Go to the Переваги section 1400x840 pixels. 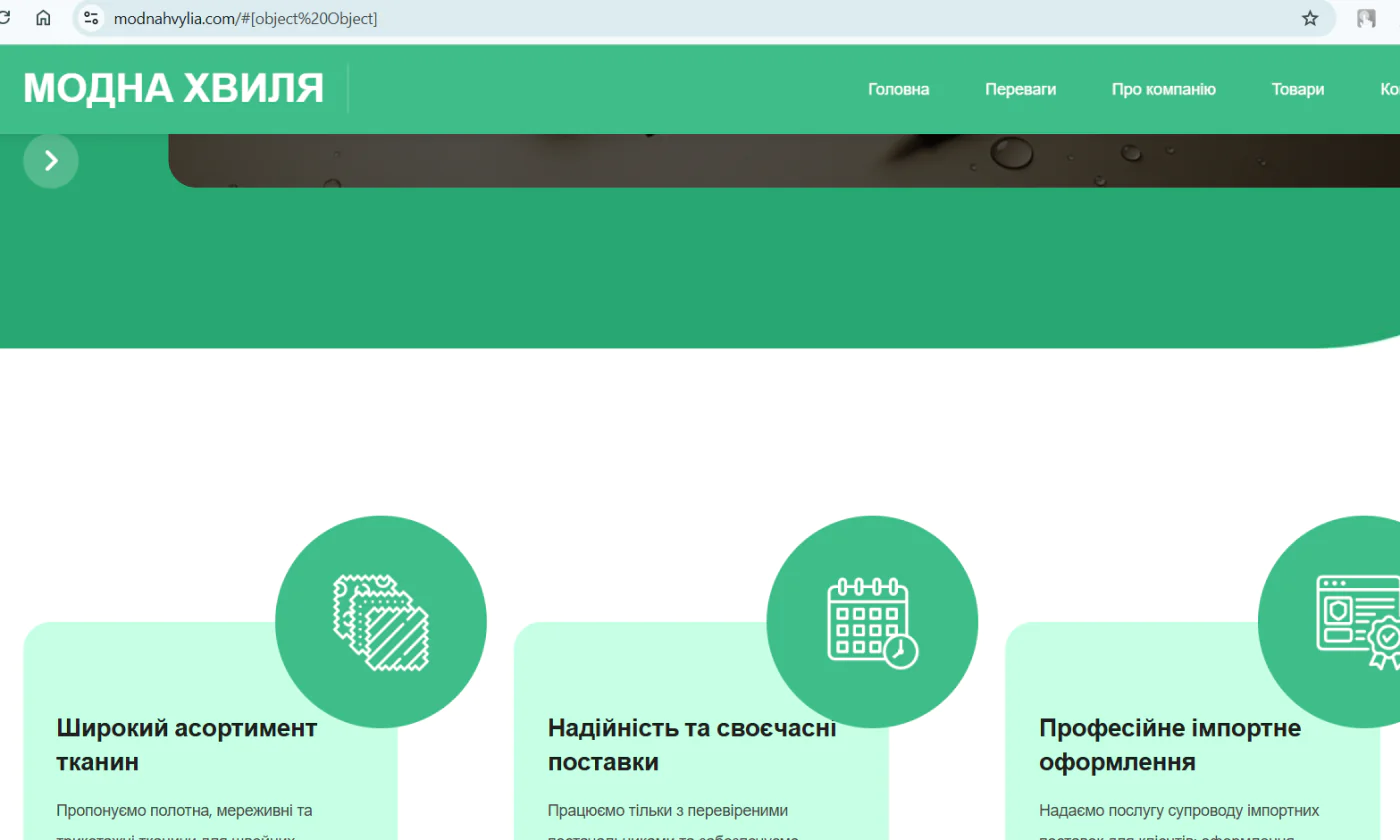click(1020, 89)
